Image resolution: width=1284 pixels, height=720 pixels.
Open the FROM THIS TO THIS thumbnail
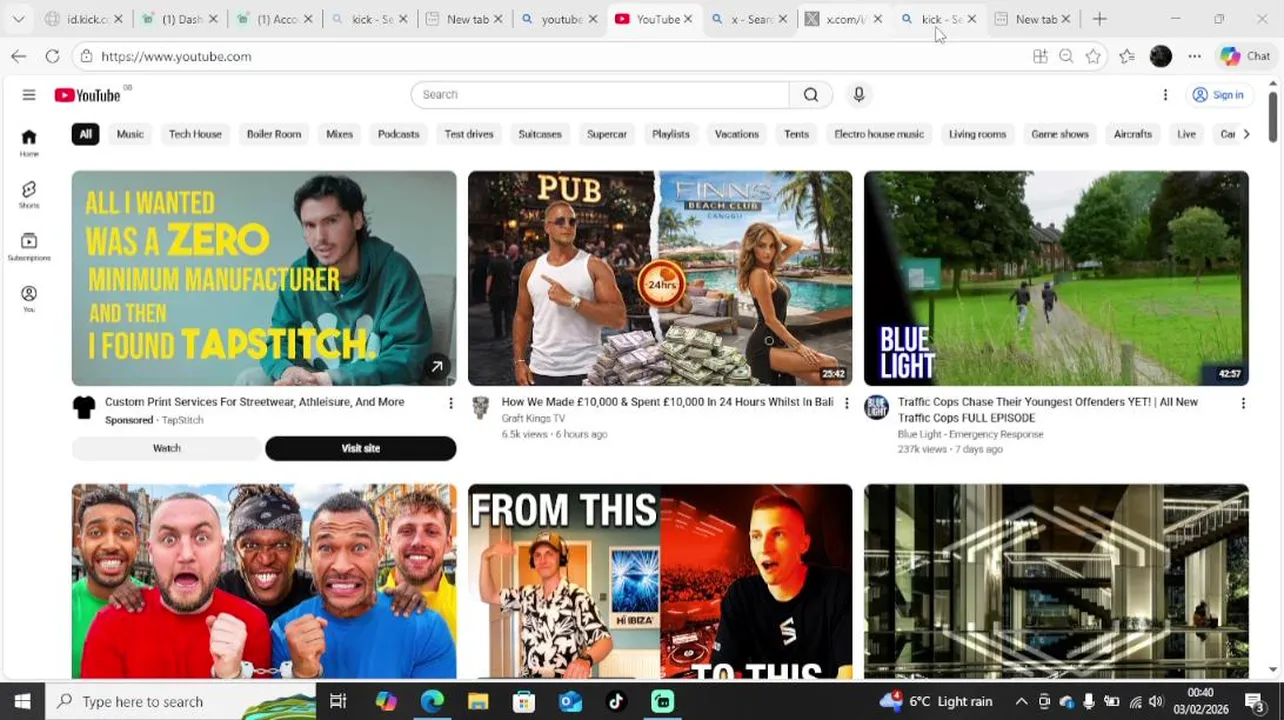pyautogui.click(x=660, y=582)
